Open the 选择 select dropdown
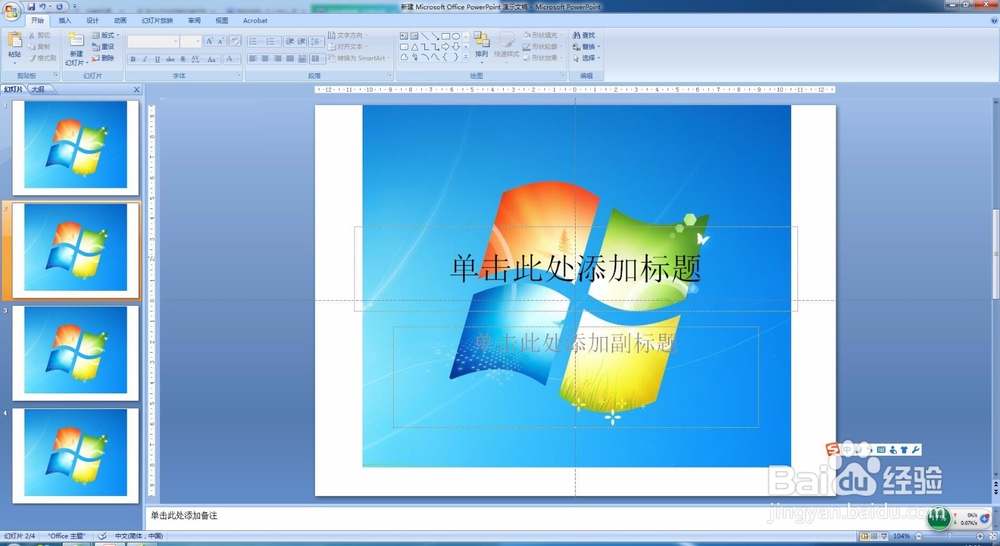Viewport: 1000px width, 546px height. [586, 58]
